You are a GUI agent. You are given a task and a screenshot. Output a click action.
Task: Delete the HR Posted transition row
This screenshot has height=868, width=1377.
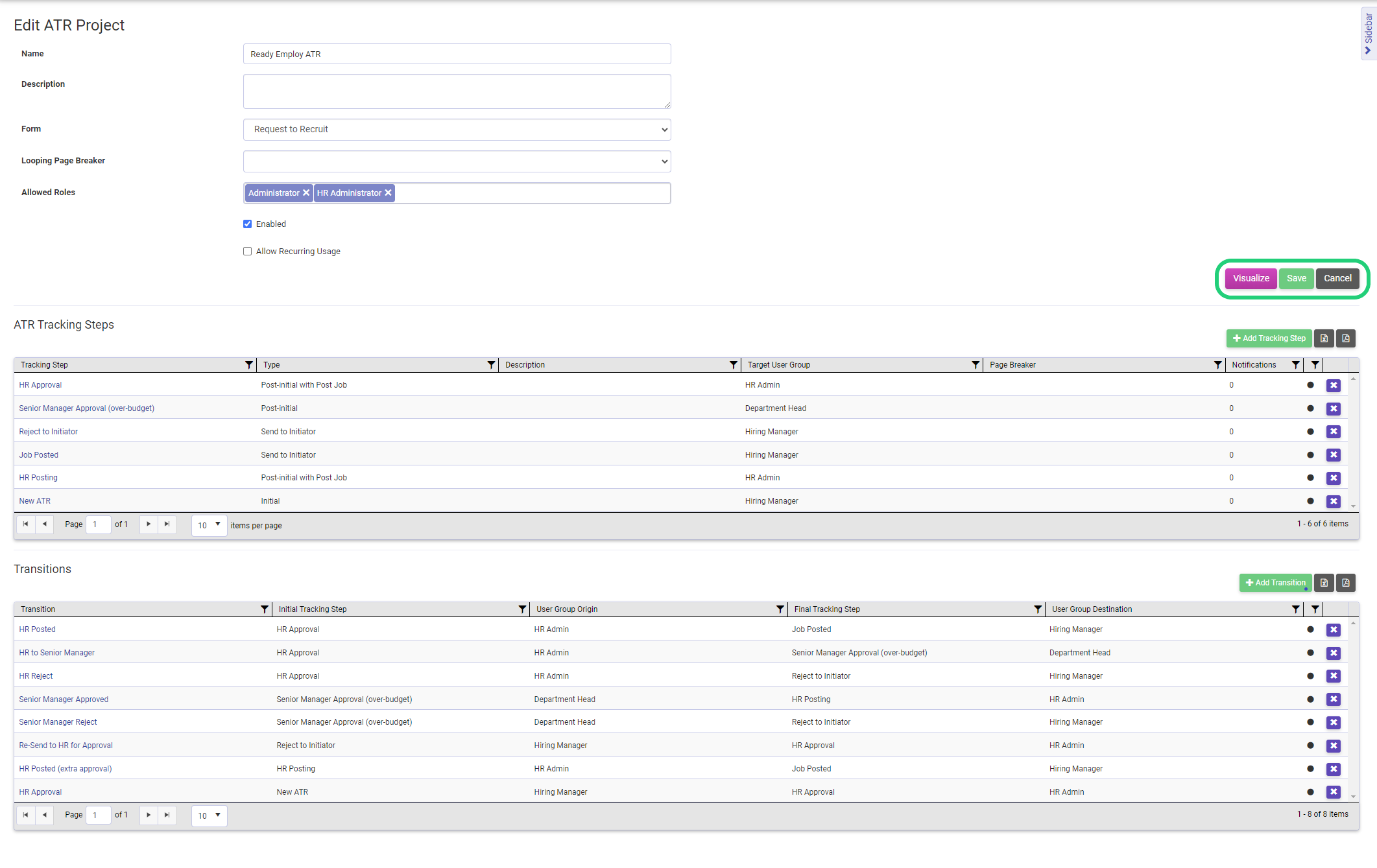tap(1334, 629)
